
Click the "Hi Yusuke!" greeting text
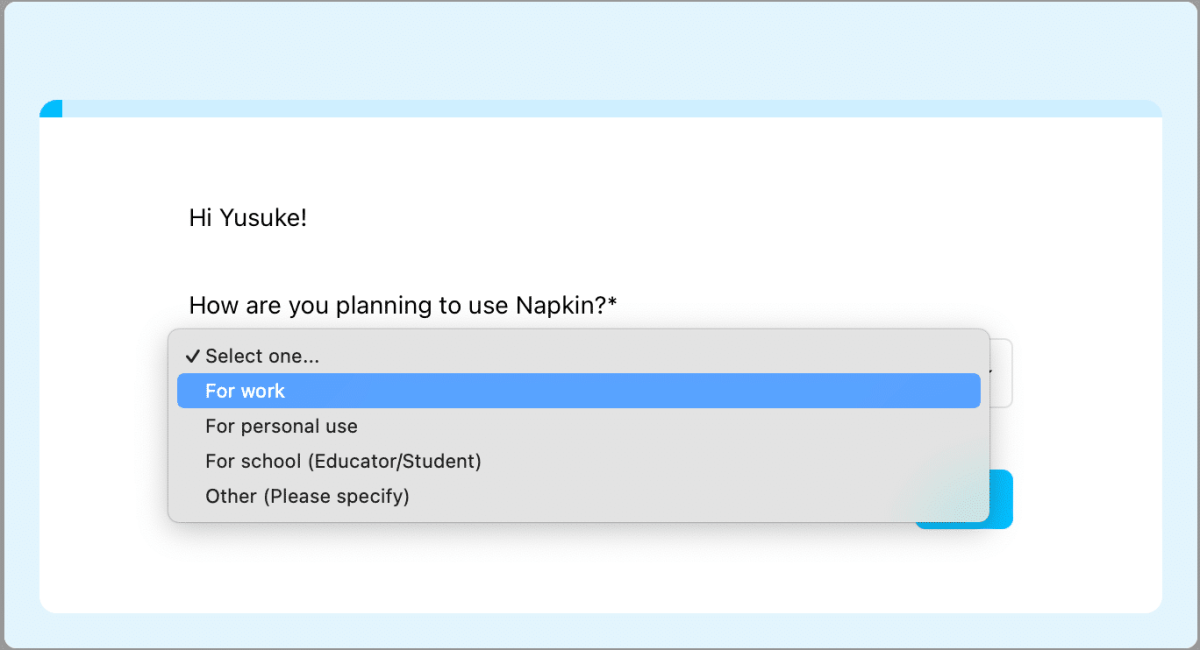(247, 218)
